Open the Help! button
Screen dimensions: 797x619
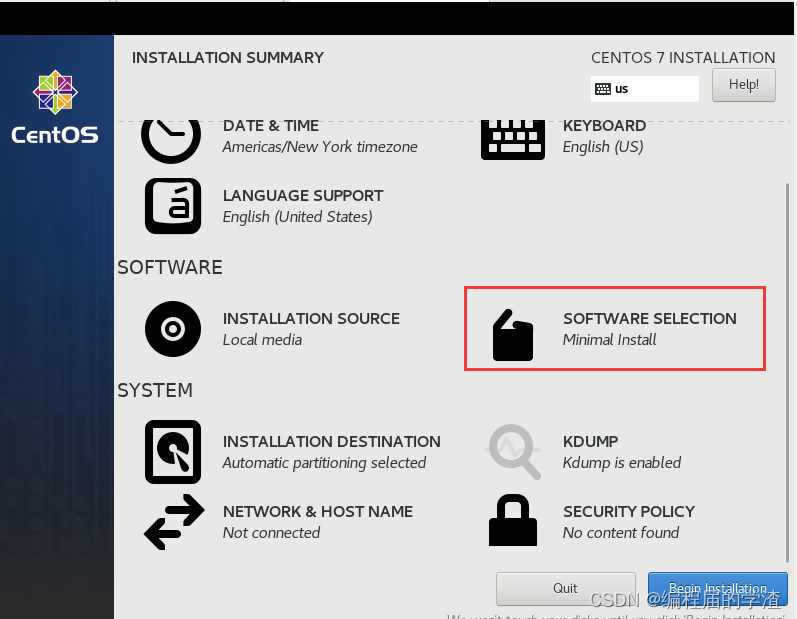[x=744, y=85]
